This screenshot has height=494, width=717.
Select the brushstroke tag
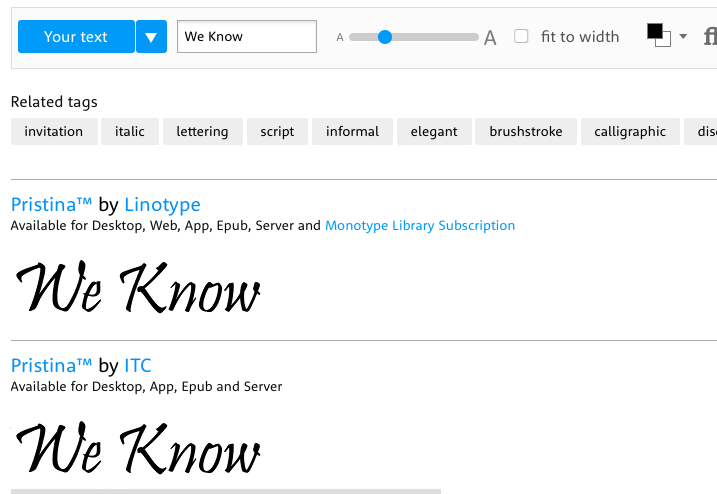[x=526, y=132]
